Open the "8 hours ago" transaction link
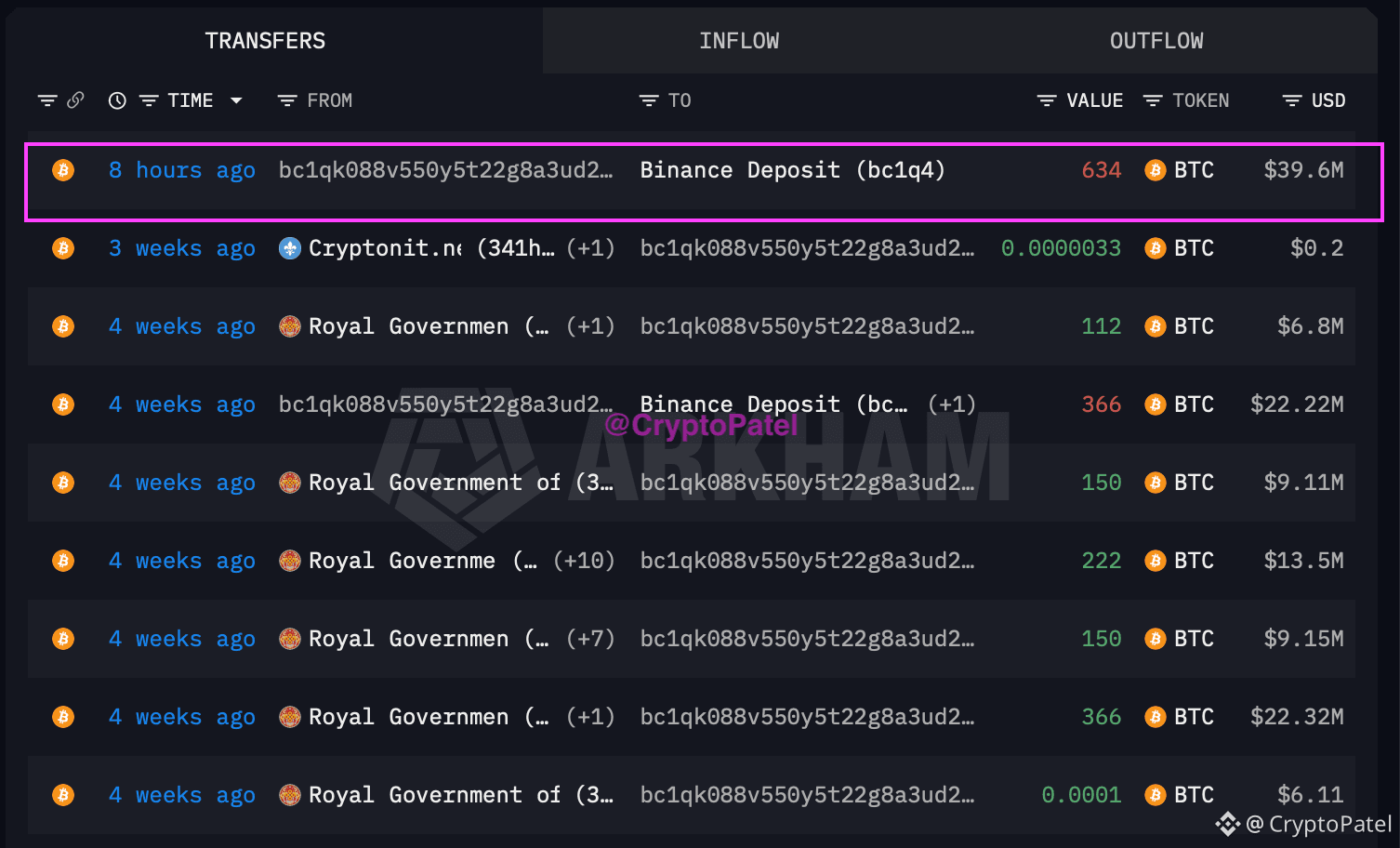 coord(182,170)
